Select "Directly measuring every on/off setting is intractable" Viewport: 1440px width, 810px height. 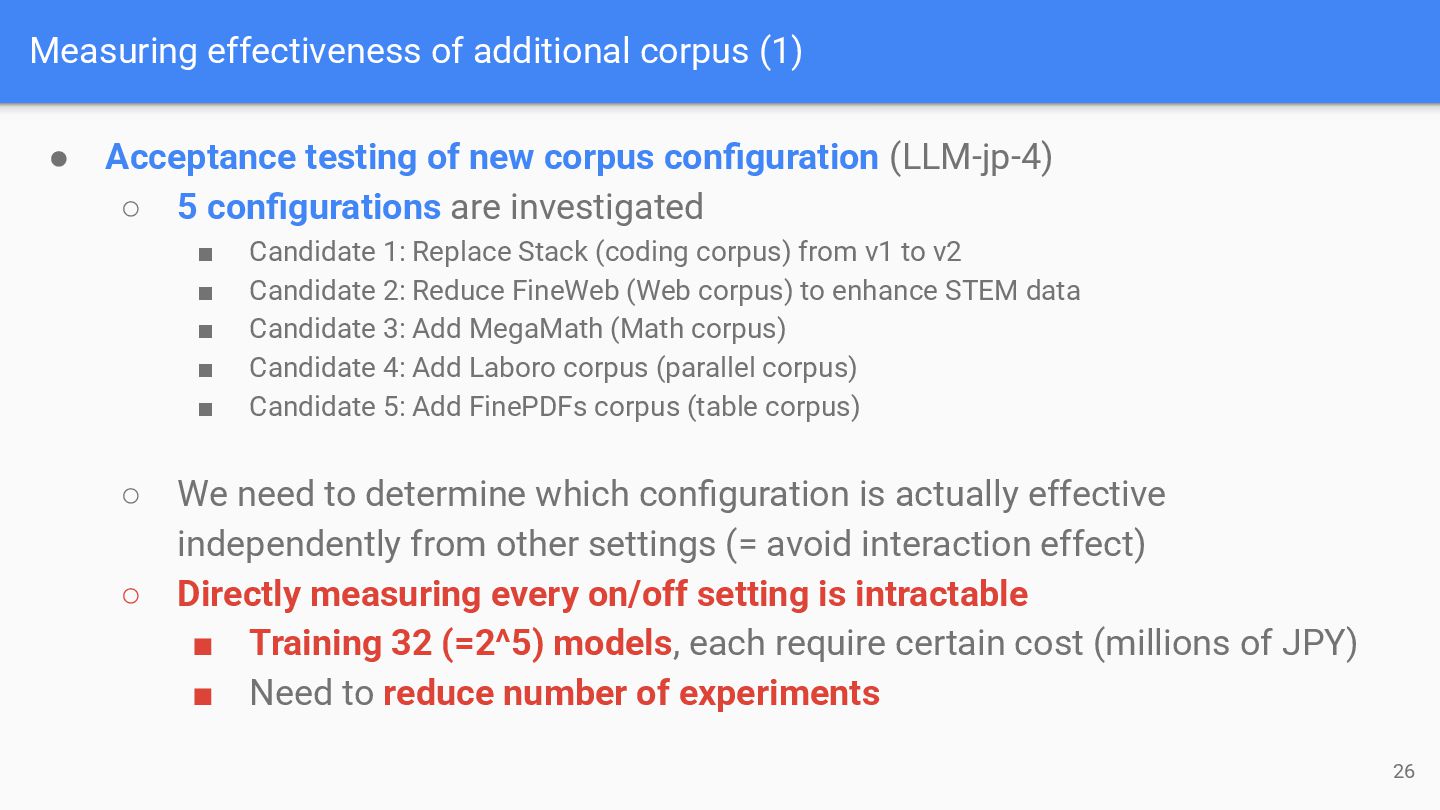click(x=602, y=594)
